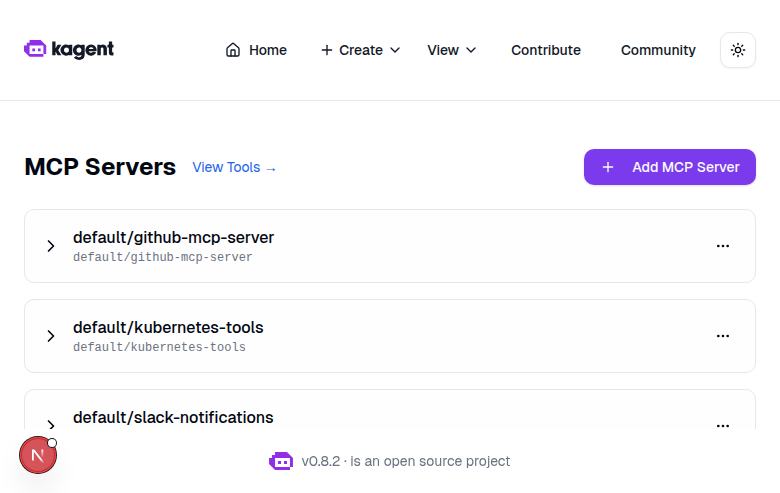
Task: Click the default/slack-notifications title text
Action: point(173,417)
